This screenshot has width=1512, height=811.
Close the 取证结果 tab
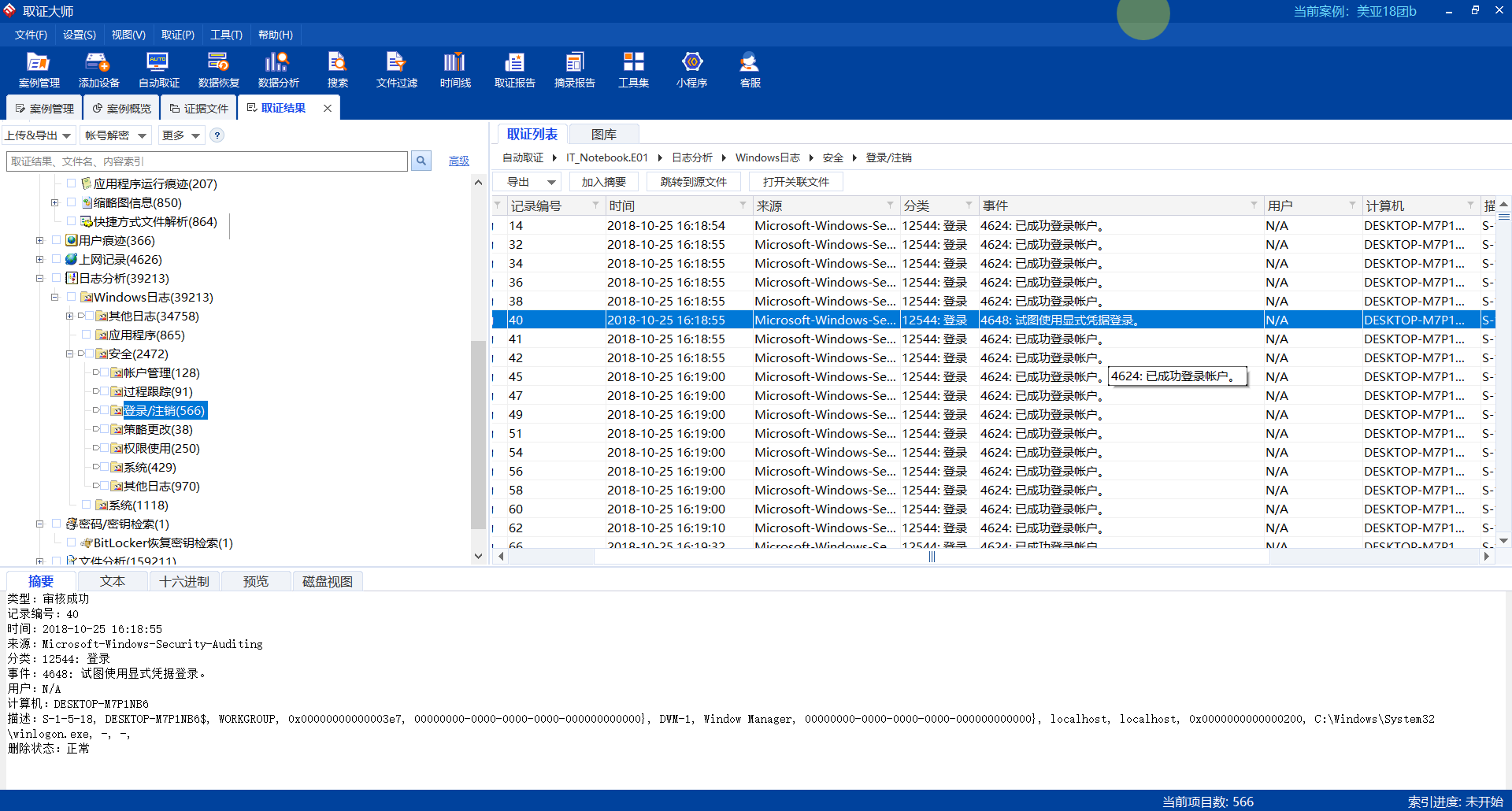pyautogui.click(x=328, y=108)
